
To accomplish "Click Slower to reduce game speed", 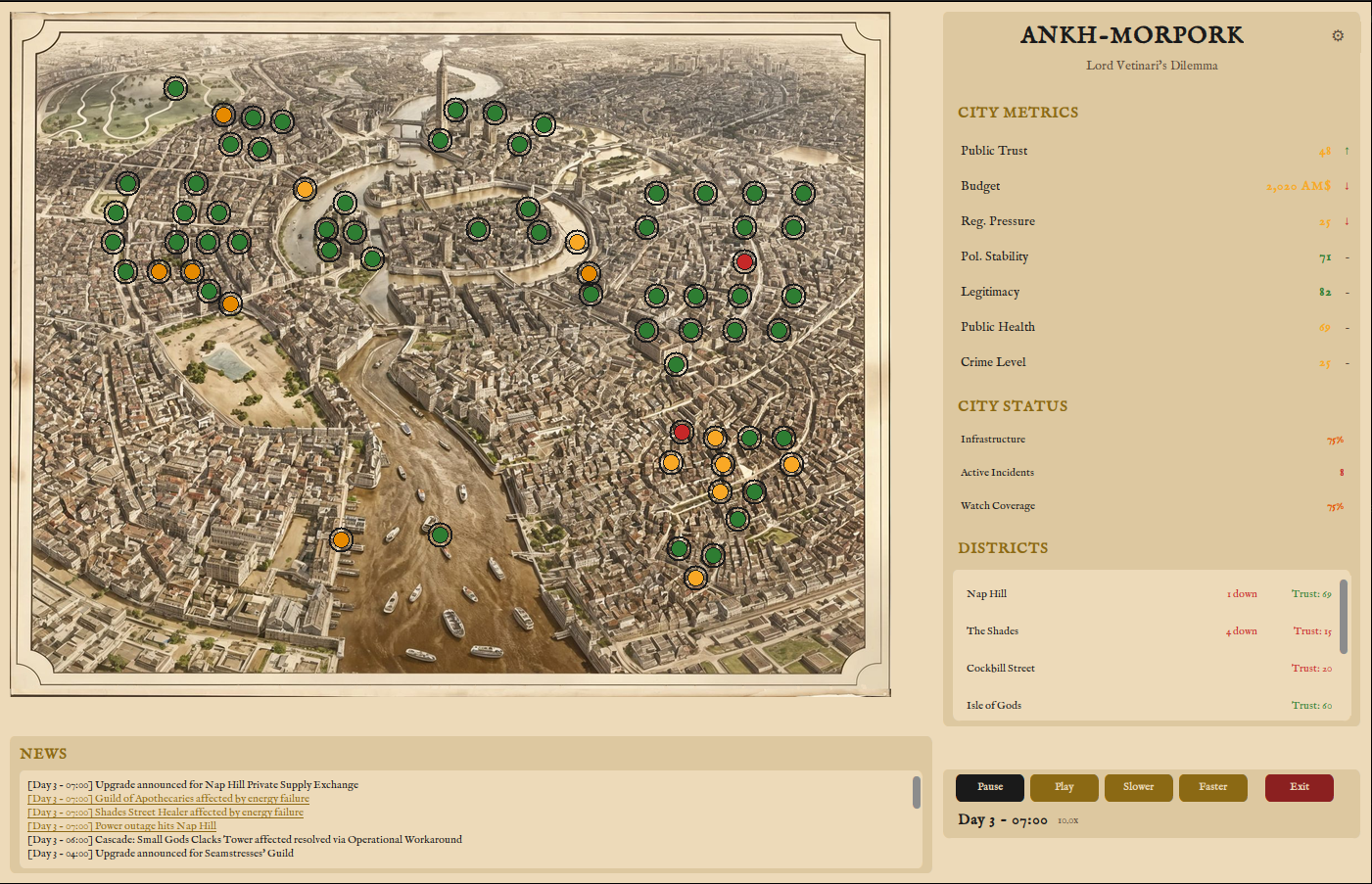I will click(x=1138, y=787).
